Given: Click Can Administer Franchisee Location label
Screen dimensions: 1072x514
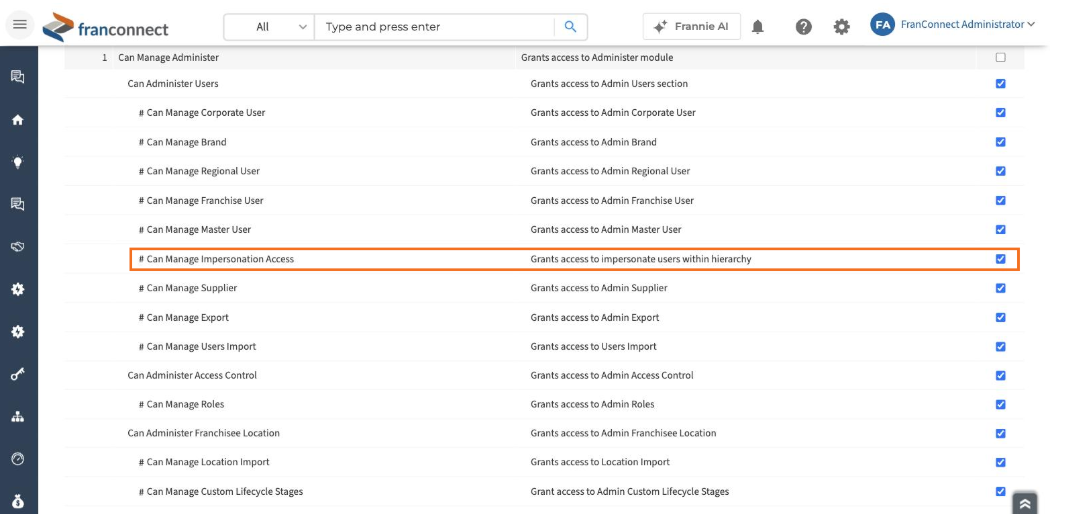Looking at the screenshot, I should point(203,433).
